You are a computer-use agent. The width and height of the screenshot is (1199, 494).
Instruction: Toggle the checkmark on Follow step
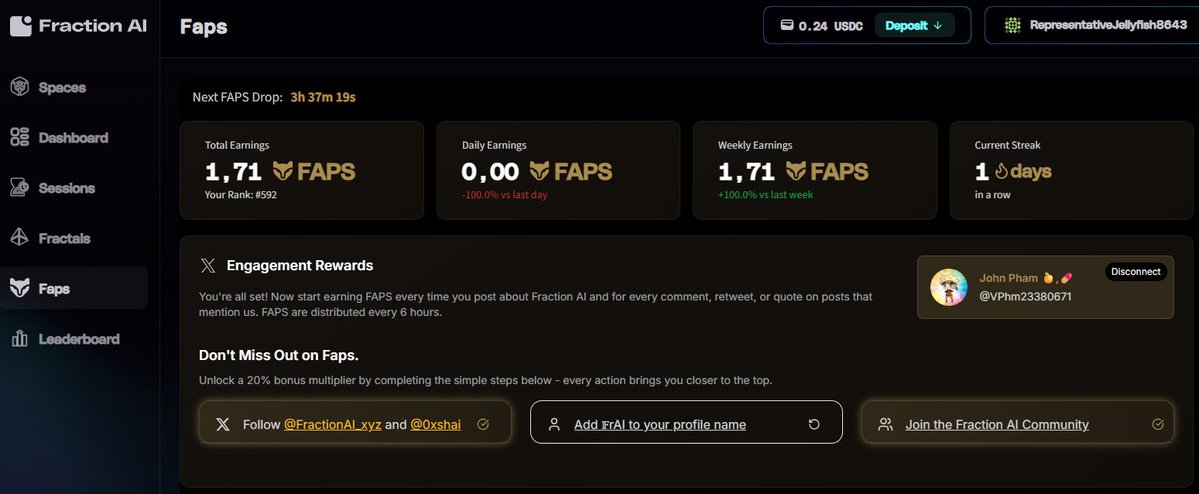coord(483,424)
